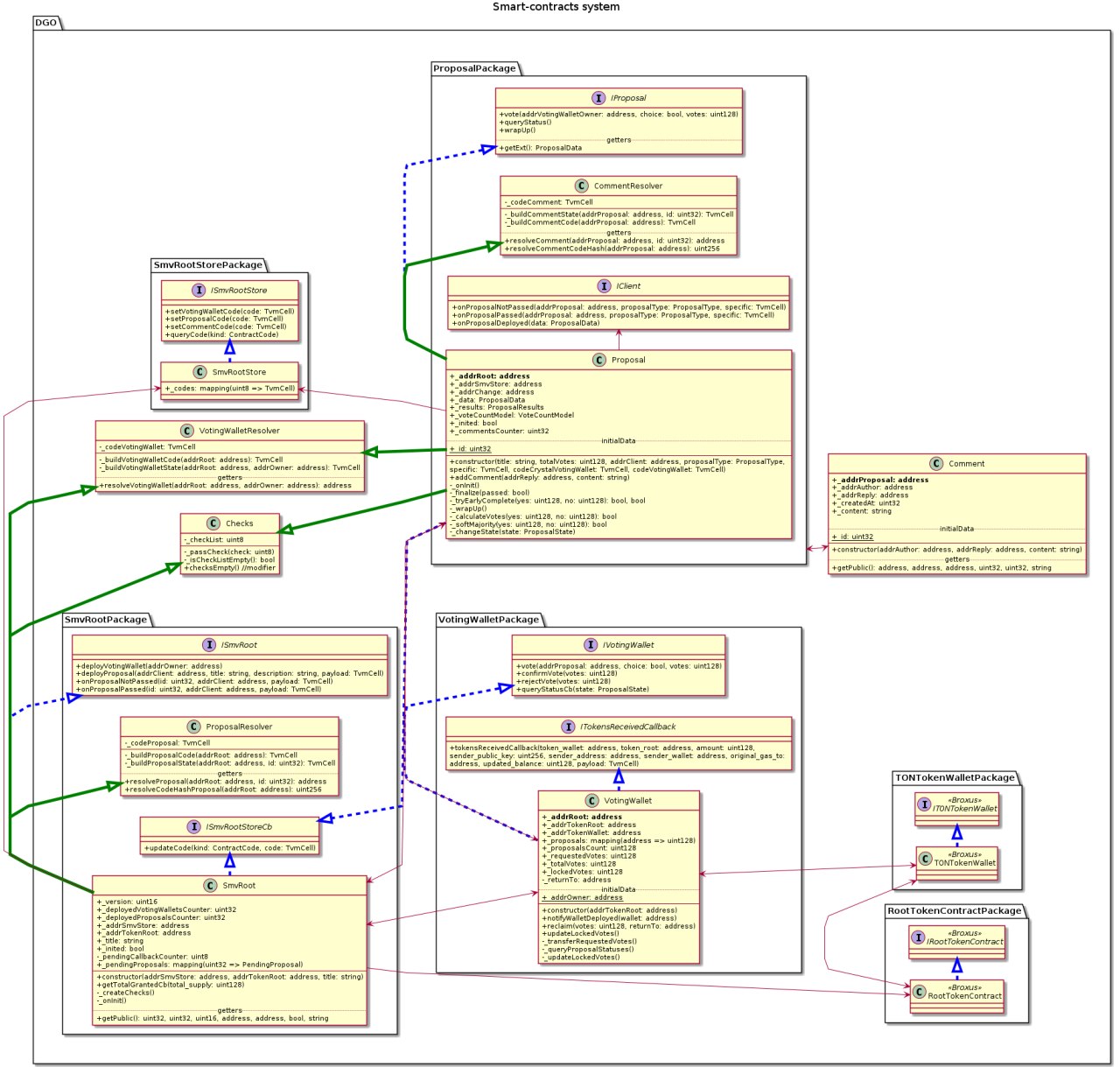Click the VotingWallet class name
This screenshot has height=1067, width=1120.
(x=627, y=801)
